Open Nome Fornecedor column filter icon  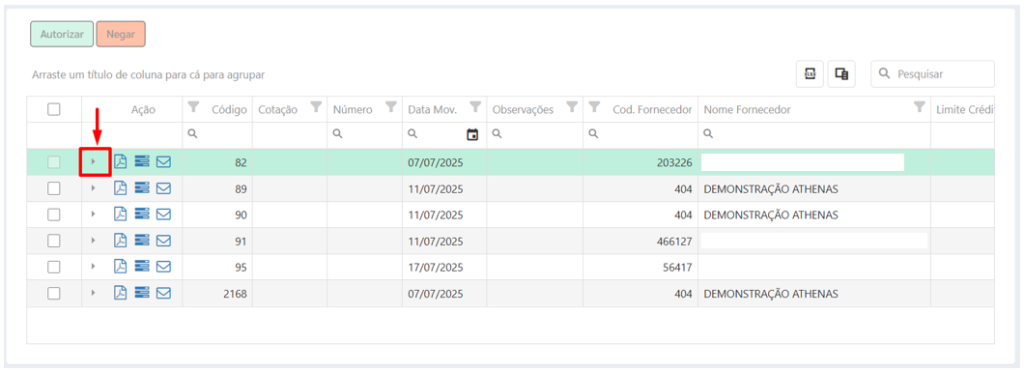click(x=920, y=106)
